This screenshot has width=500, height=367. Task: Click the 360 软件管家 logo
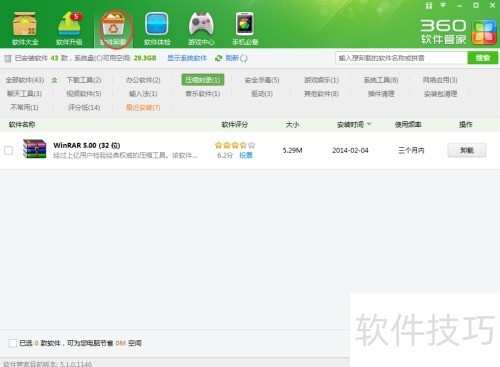coord(458,32)
